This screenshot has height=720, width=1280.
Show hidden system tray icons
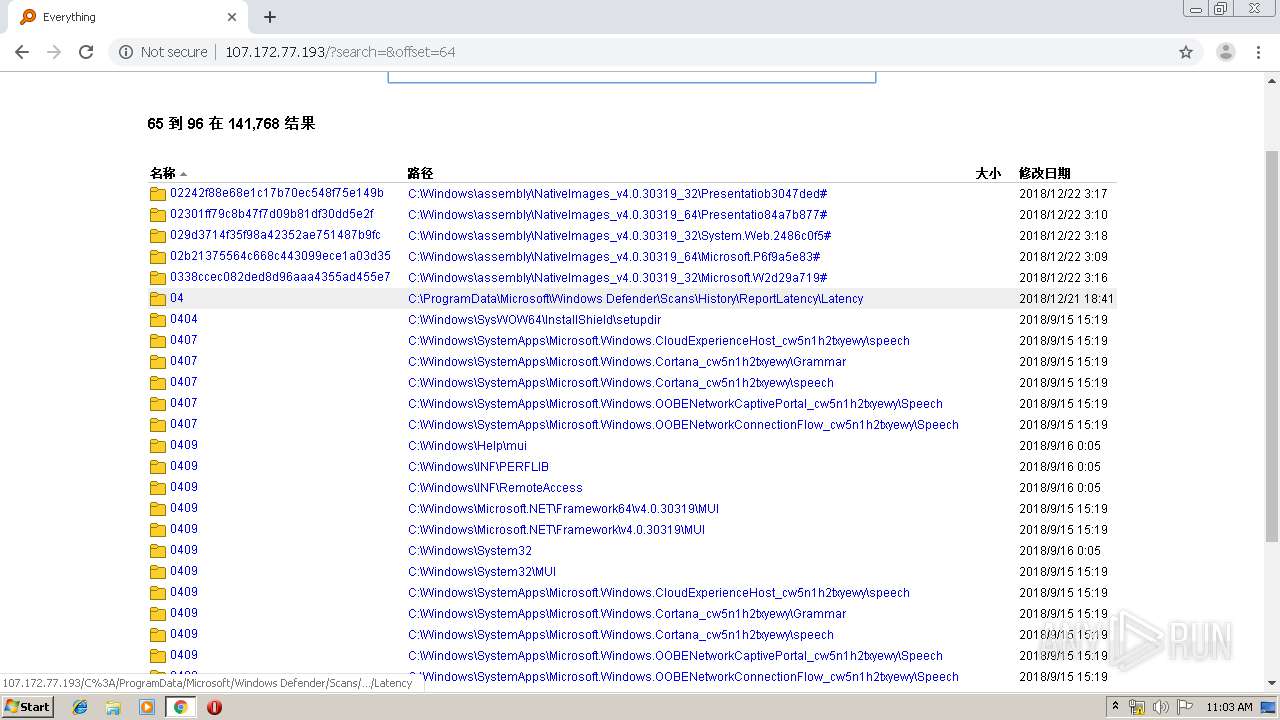click(x=1116, y=707)
